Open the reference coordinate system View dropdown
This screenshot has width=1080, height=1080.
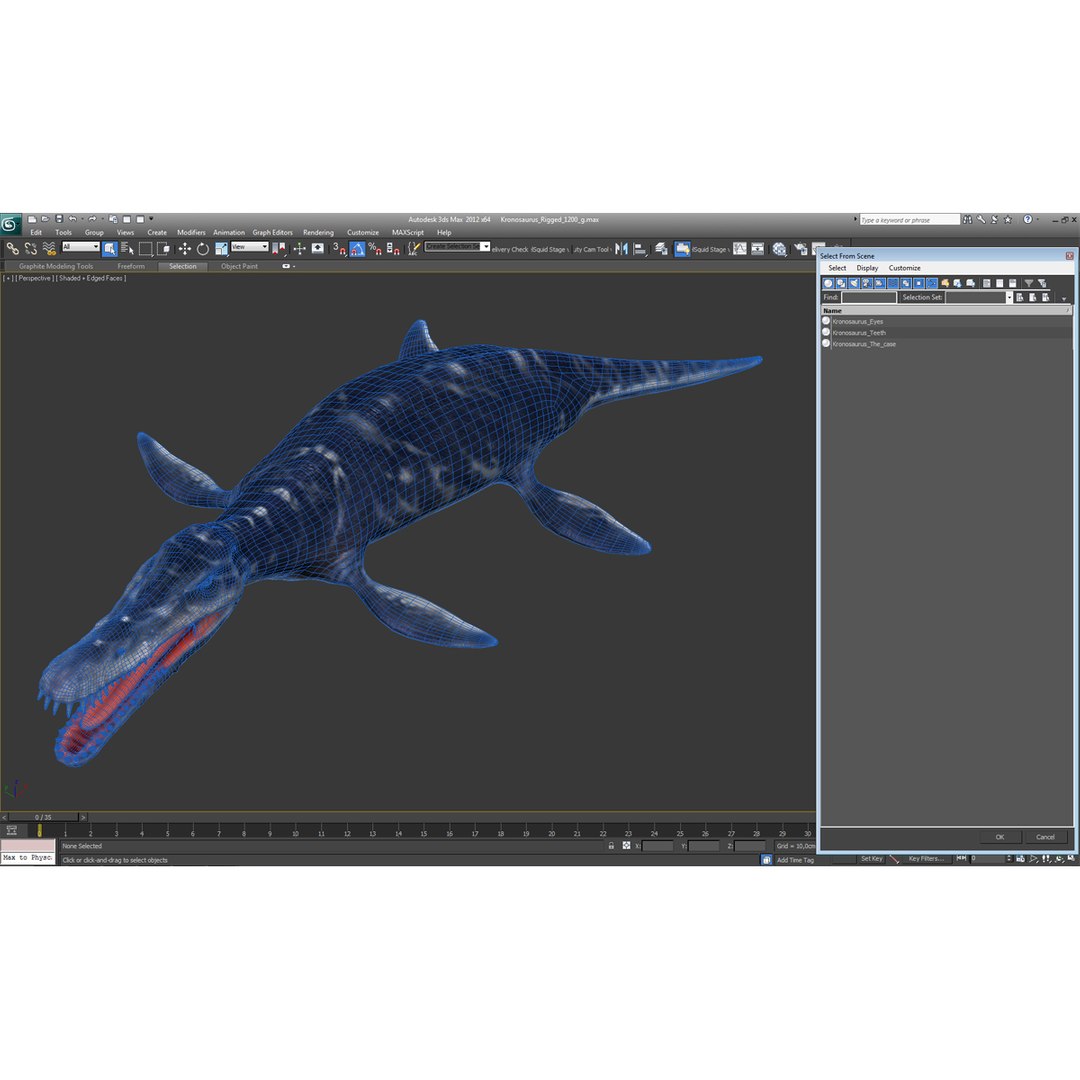click(249, 247)
